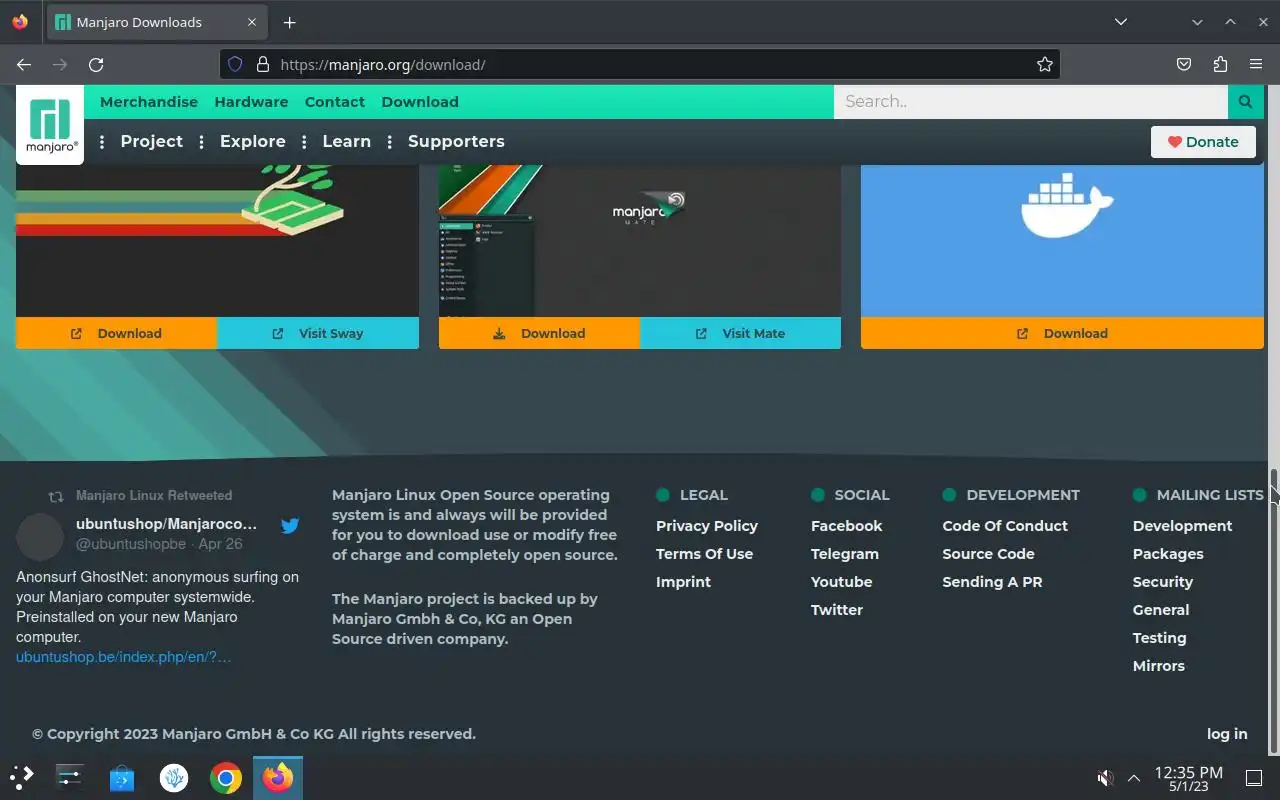1280x800 pixels.
Task: Click the Firefox back arrow
Action: (24, 64)
